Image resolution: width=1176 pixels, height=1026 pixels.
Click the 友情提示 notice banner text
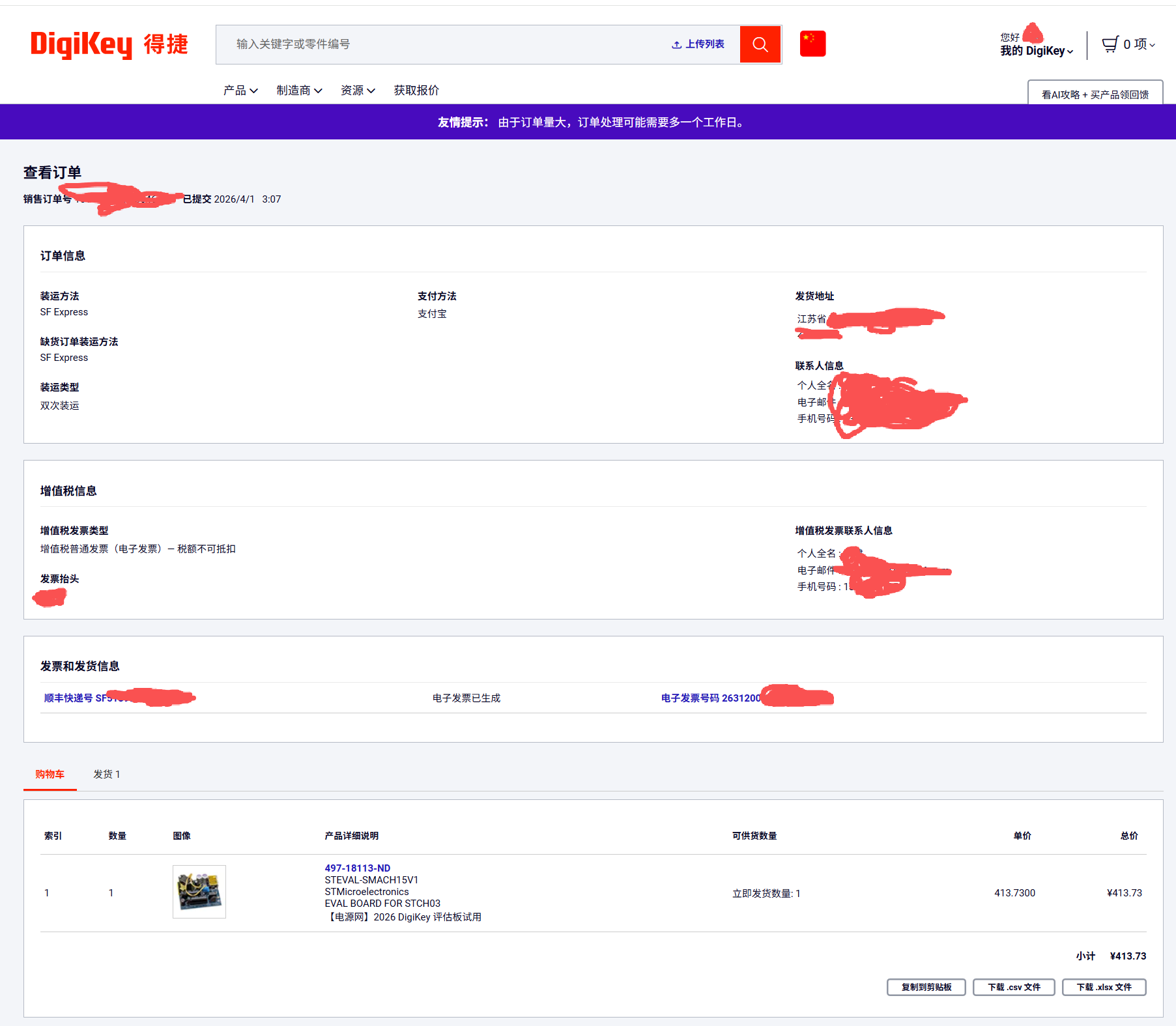click(x=592, y=122)
